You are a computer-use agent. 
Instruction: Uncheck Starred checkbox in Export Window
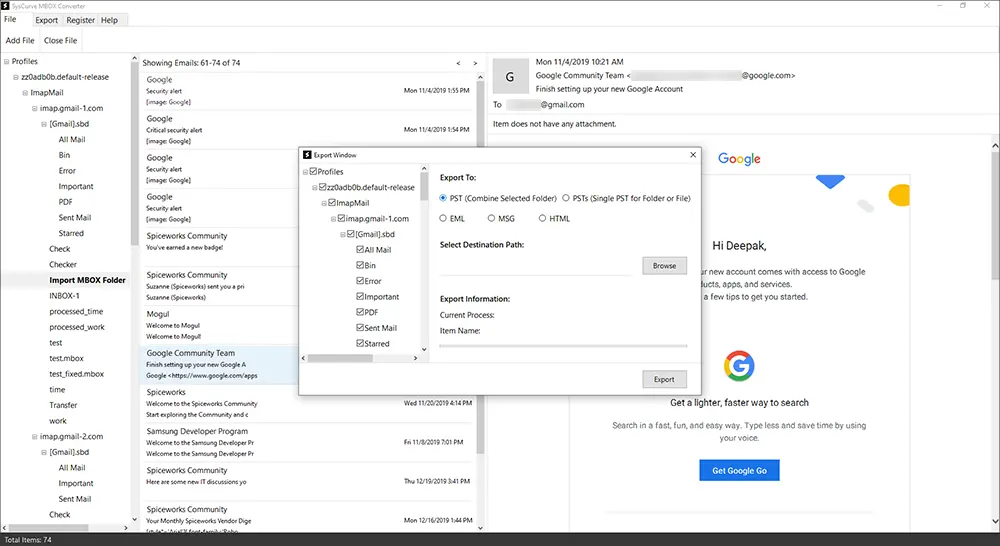pos(360,343)
